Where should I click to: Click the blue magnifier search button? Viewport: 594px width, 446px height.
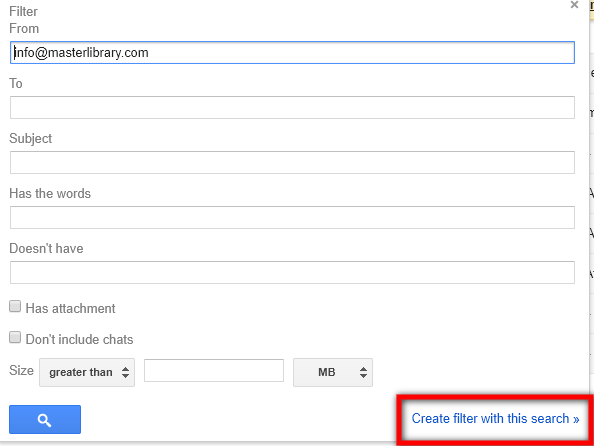coord(45,419)
